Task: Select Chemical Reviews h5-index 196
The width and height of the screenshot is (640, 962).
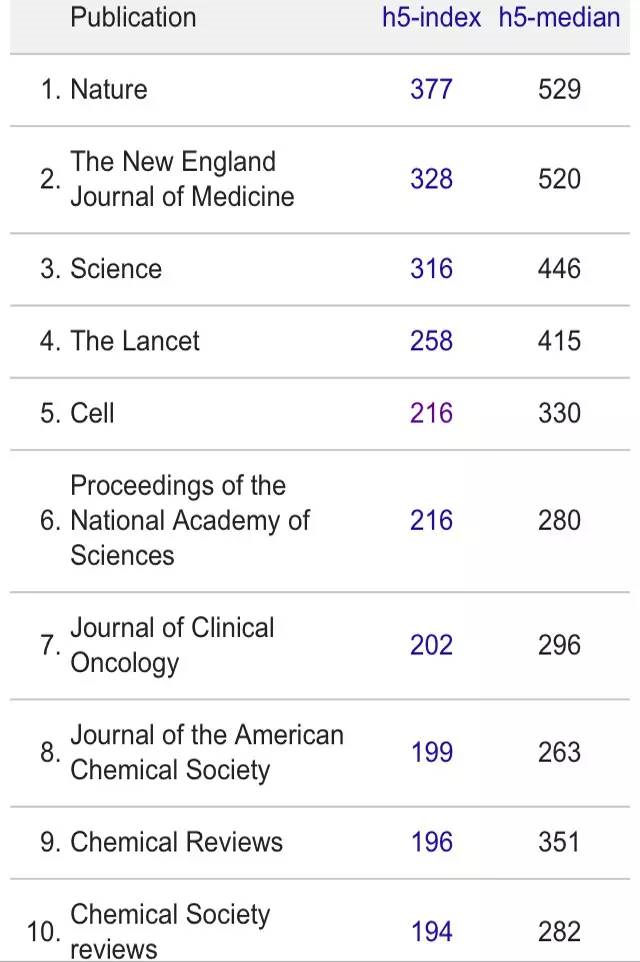Action: pos(431,842)
